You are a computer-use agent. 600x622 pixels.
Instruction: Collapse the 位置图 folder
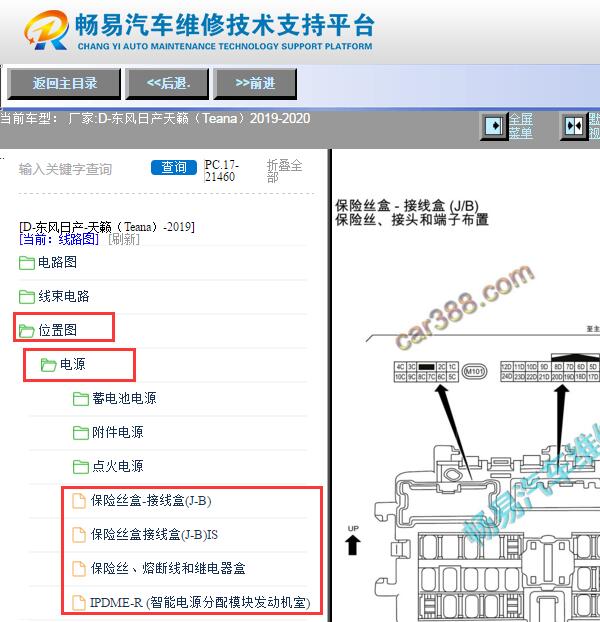(57, 330)
